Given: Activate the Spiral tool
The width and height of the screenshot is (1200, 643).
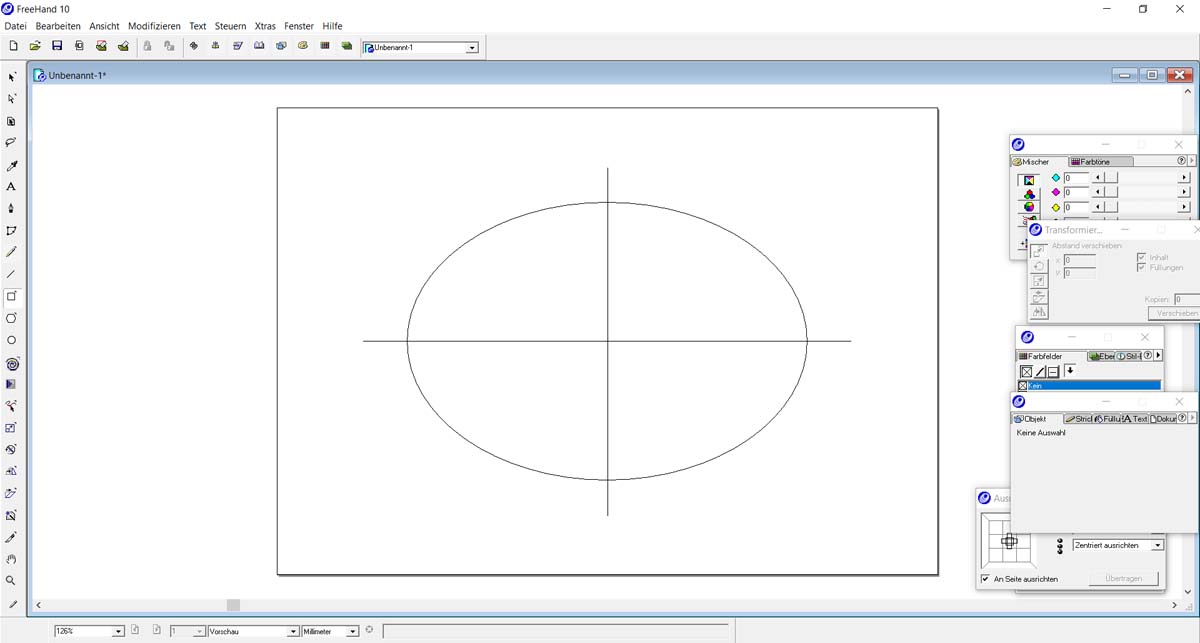Looking at the screenshot, I should tap(11, 365).
